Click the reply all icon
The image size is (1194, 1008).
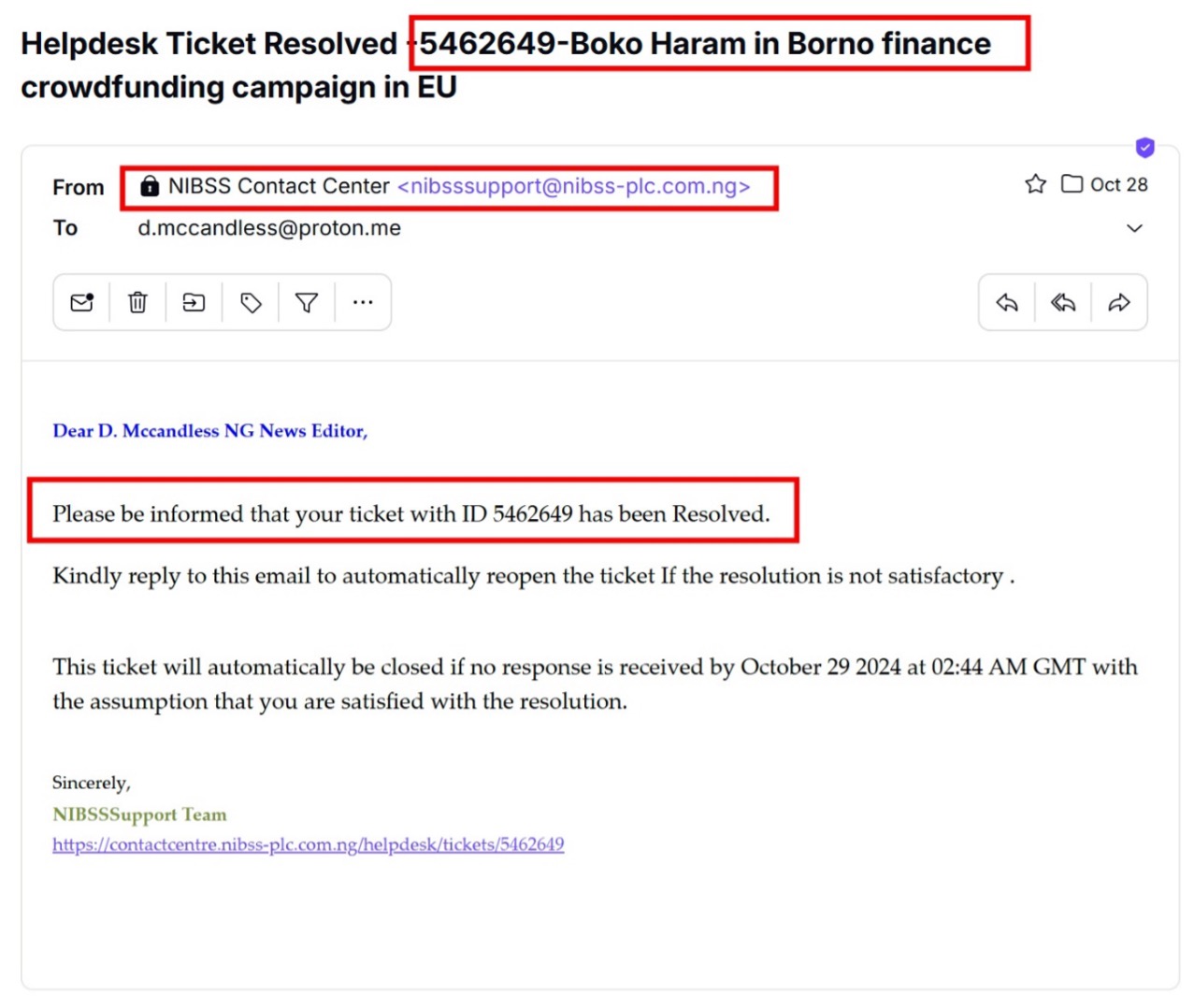click(x=1063, y=302)
